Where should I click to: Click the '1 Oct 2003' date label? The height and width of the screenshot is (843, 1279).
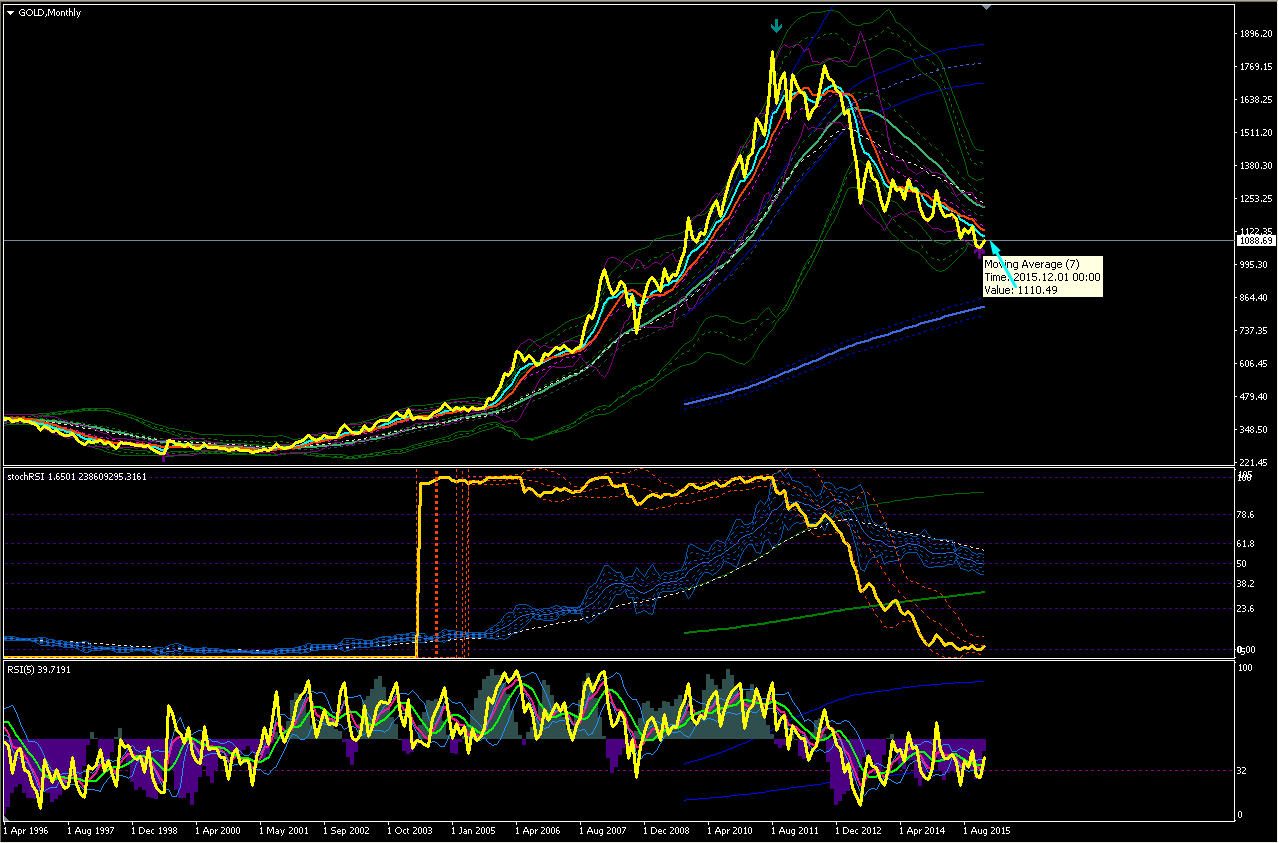coord(411,830)
